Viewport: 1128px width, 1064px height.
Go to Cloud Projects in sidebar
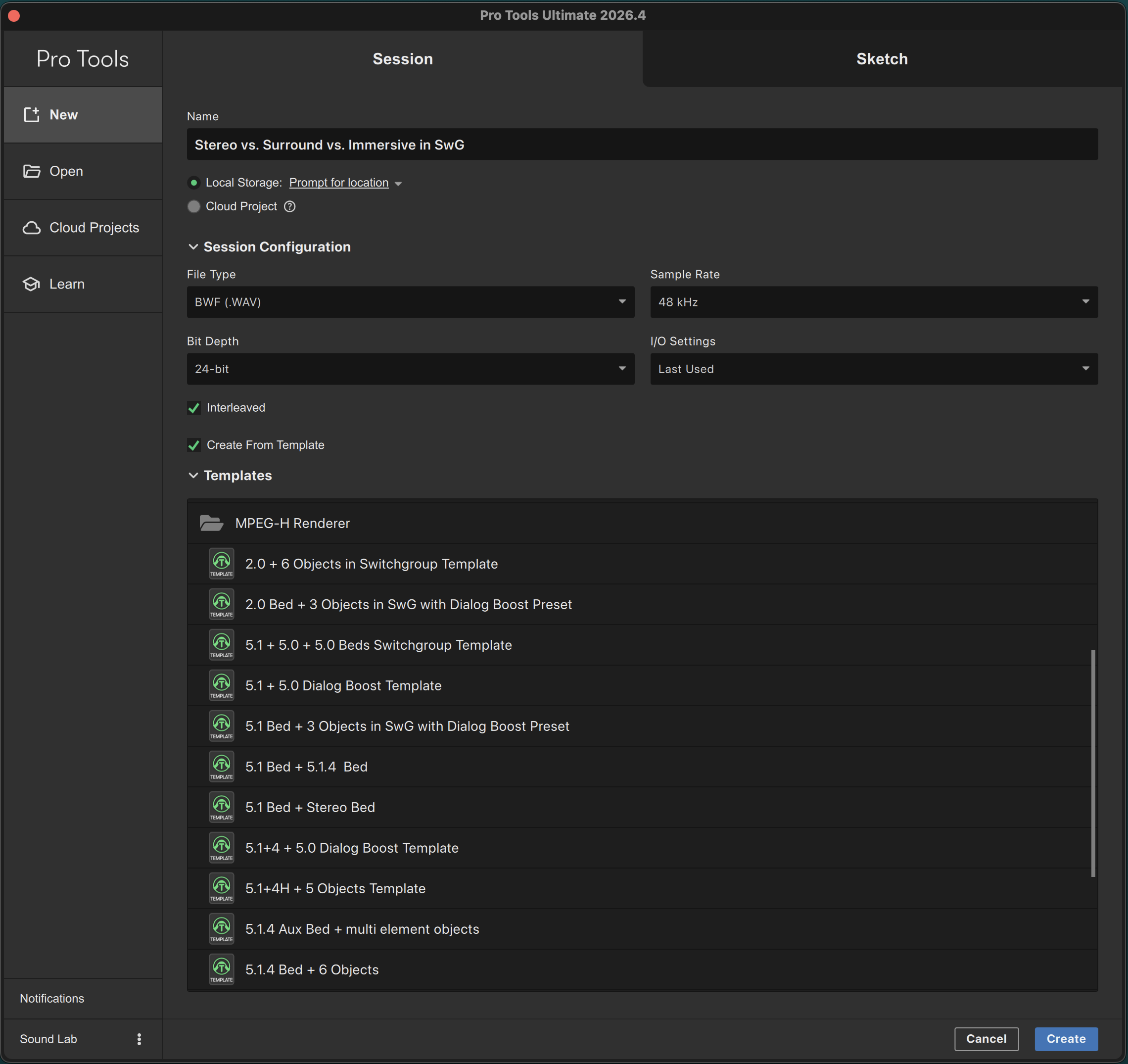(x=83, y=228)
